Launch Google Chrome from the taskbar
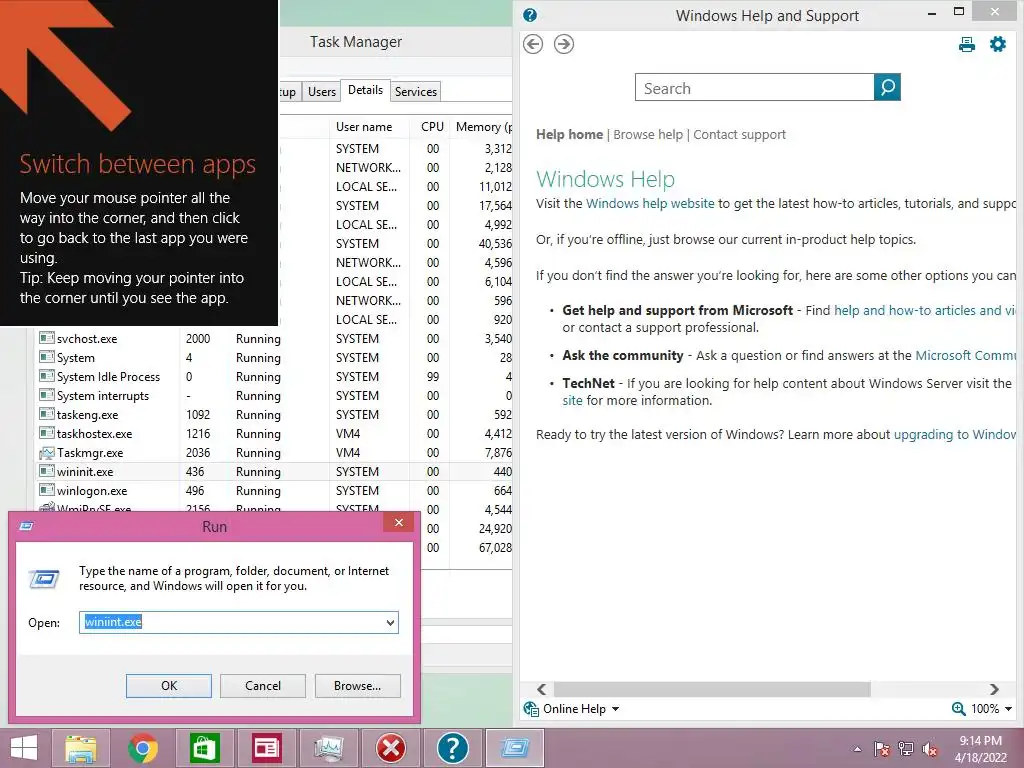This screenshot has width=1024, height=768. pos(143,748)
